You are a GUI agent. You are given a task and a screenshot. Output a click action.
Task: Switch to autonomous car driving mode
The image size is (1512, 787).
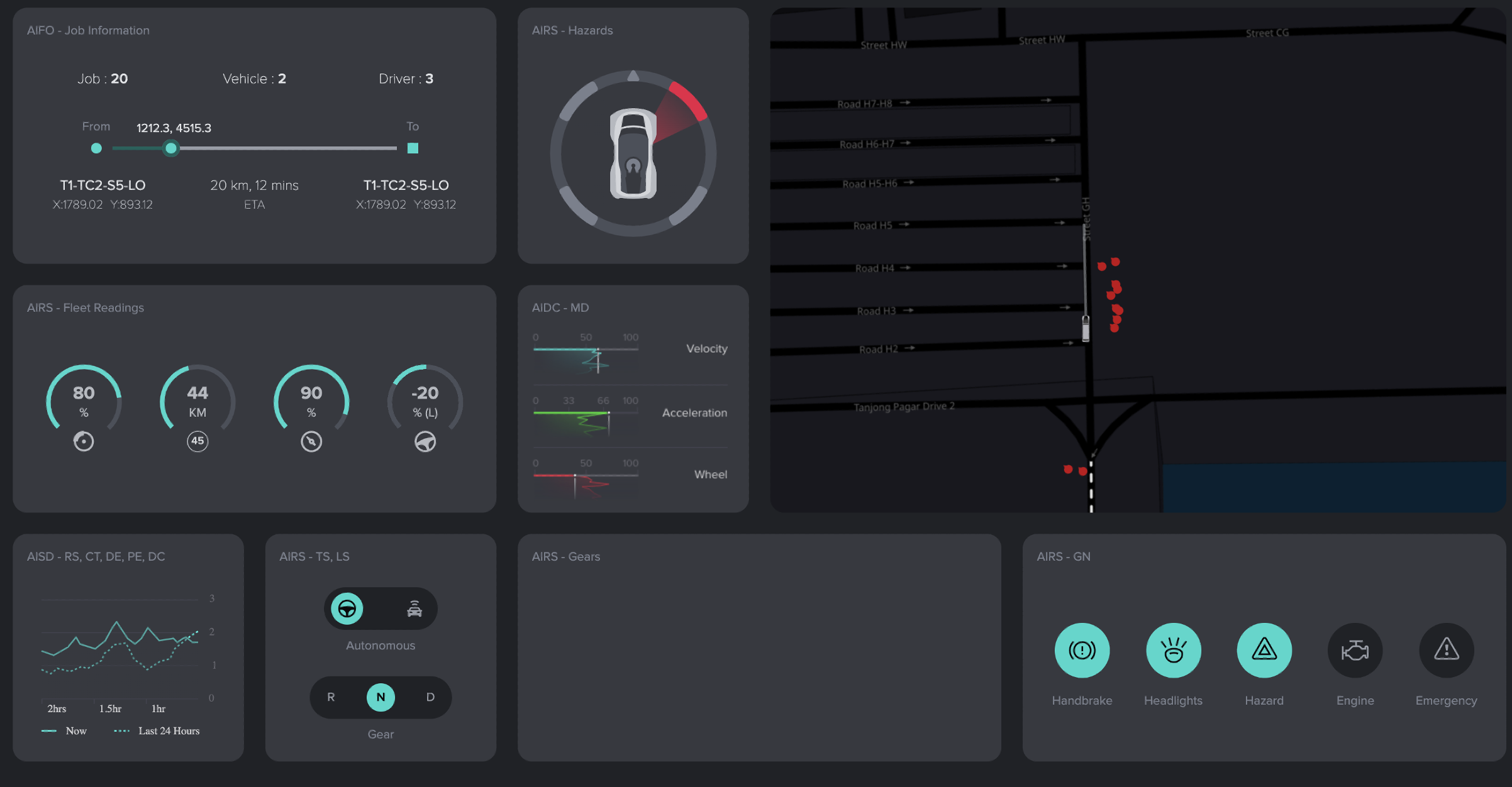414,608
